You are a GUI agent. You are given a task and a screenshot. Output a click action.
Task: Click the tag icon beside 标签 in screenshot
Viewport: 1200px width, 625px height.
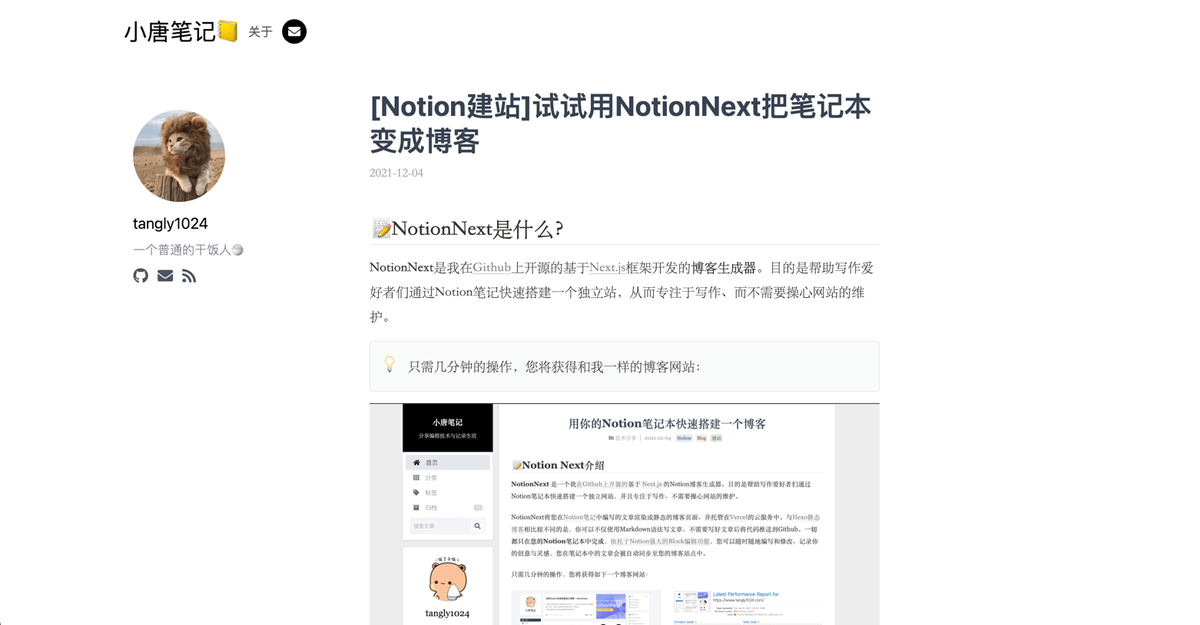416,493
